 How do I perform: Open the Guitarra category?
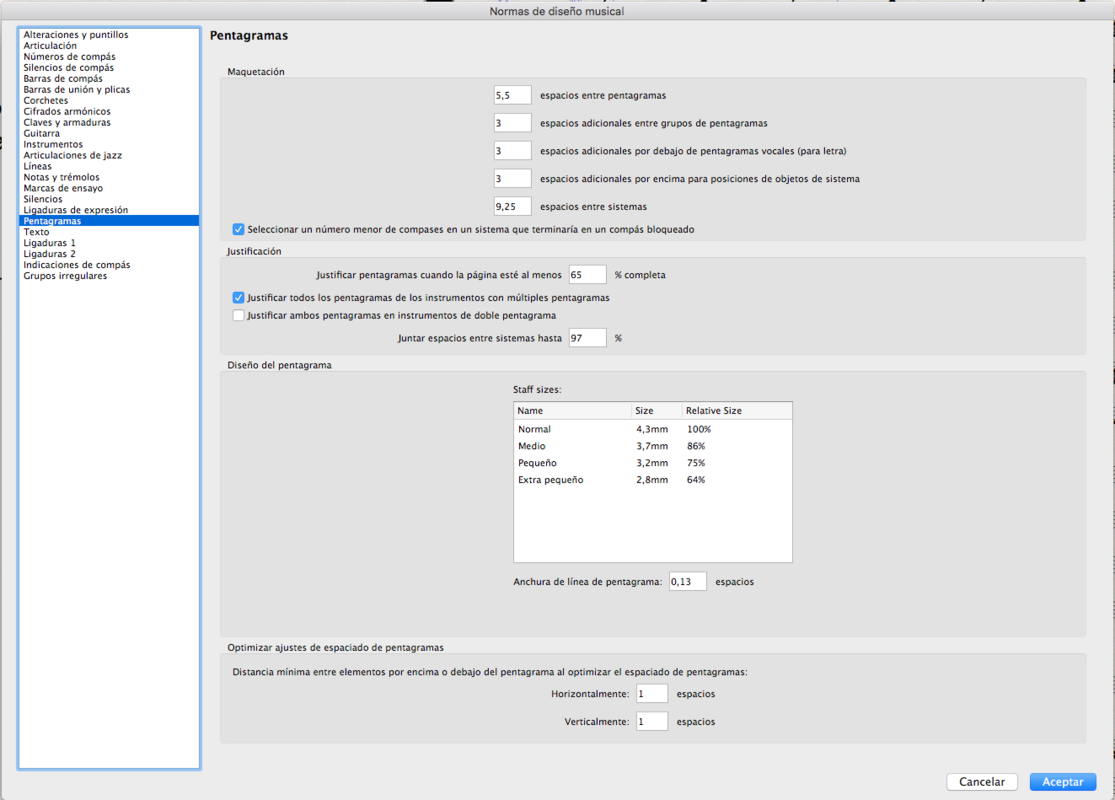pos(41,133)
